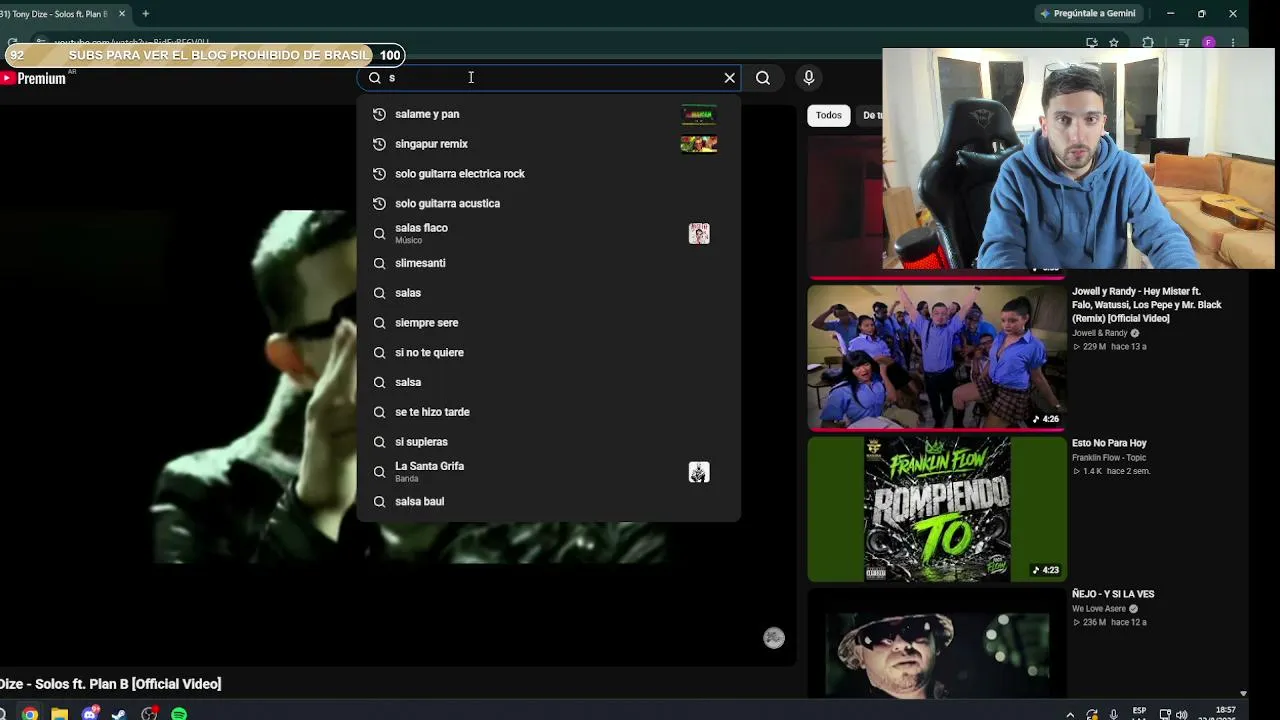
Task: Click history clock icon beside "singapur remix"
Action: pos(379,144)
